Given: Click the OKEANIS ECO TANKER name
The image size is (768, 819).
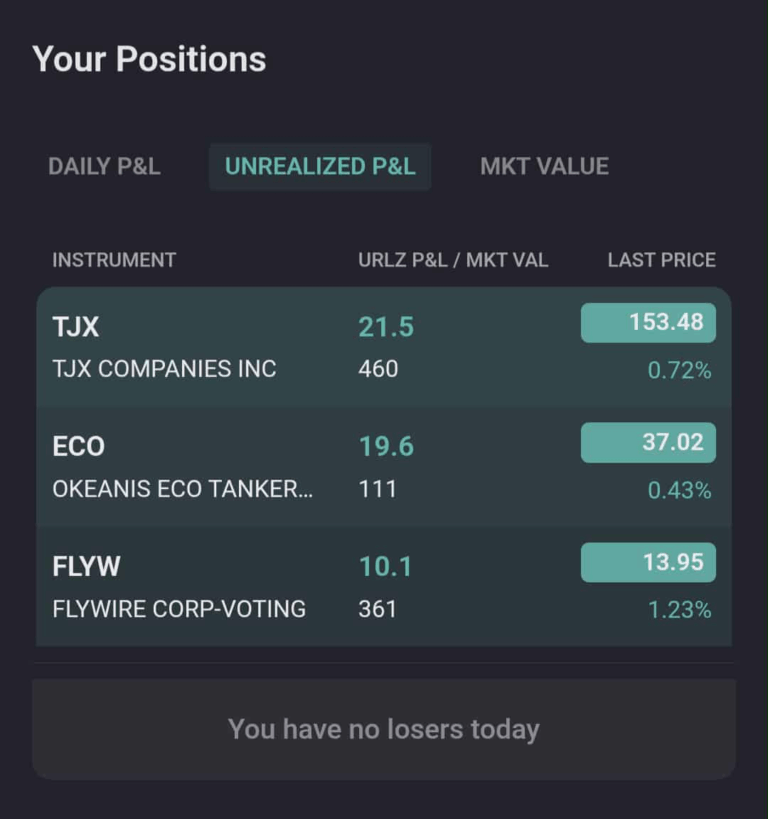Looking at the screenshot, I should point(182,489).
